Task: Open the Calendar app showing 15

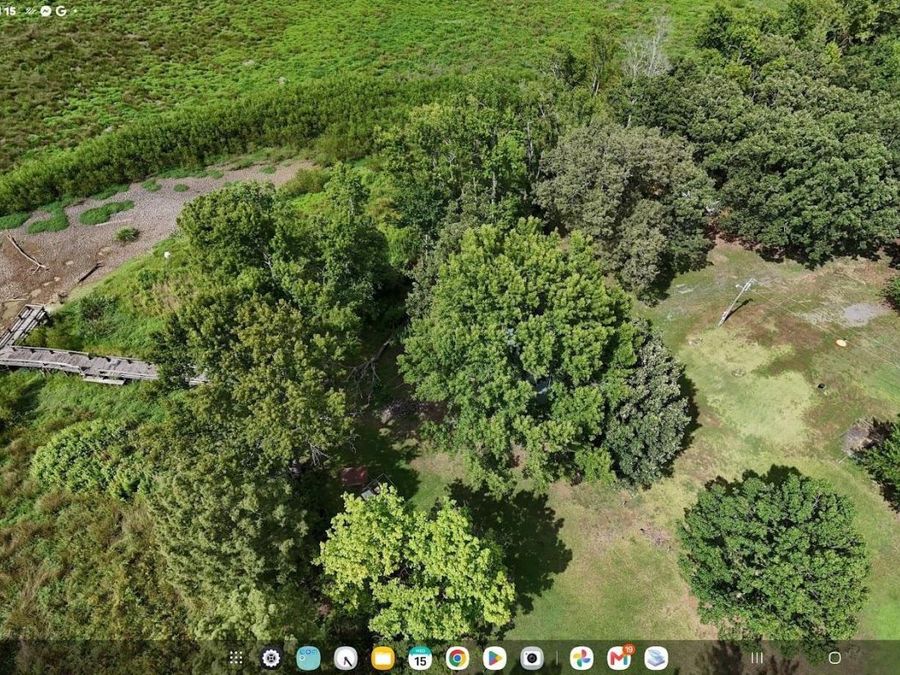Action: (x=420, y=658)
